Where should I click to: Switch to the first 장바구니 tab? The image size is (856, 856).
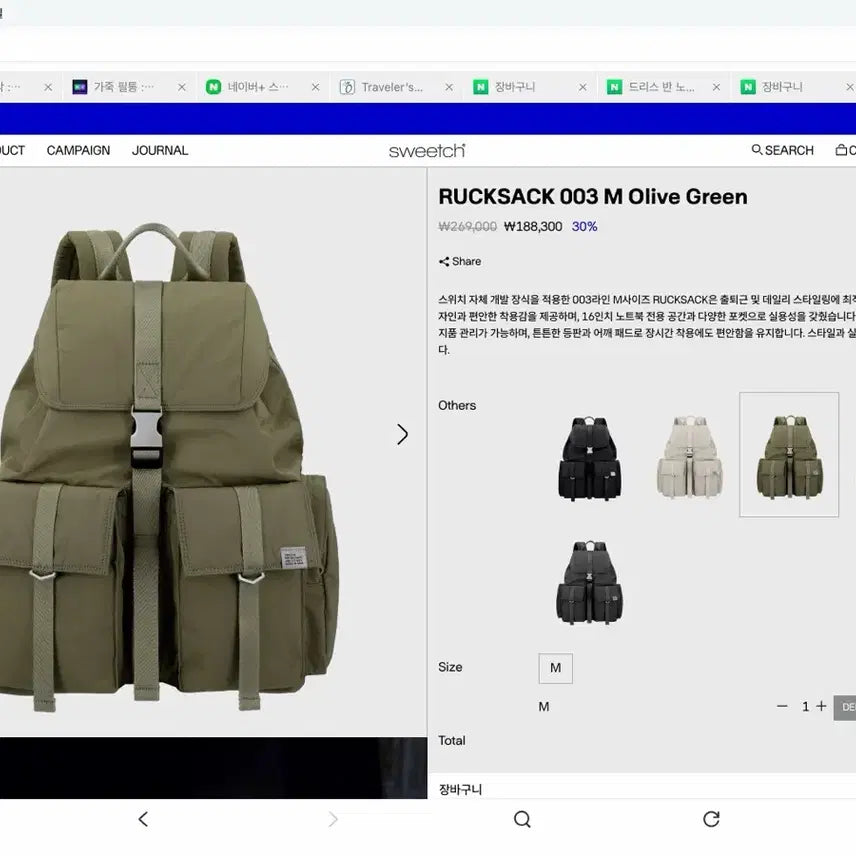[530, 87]
